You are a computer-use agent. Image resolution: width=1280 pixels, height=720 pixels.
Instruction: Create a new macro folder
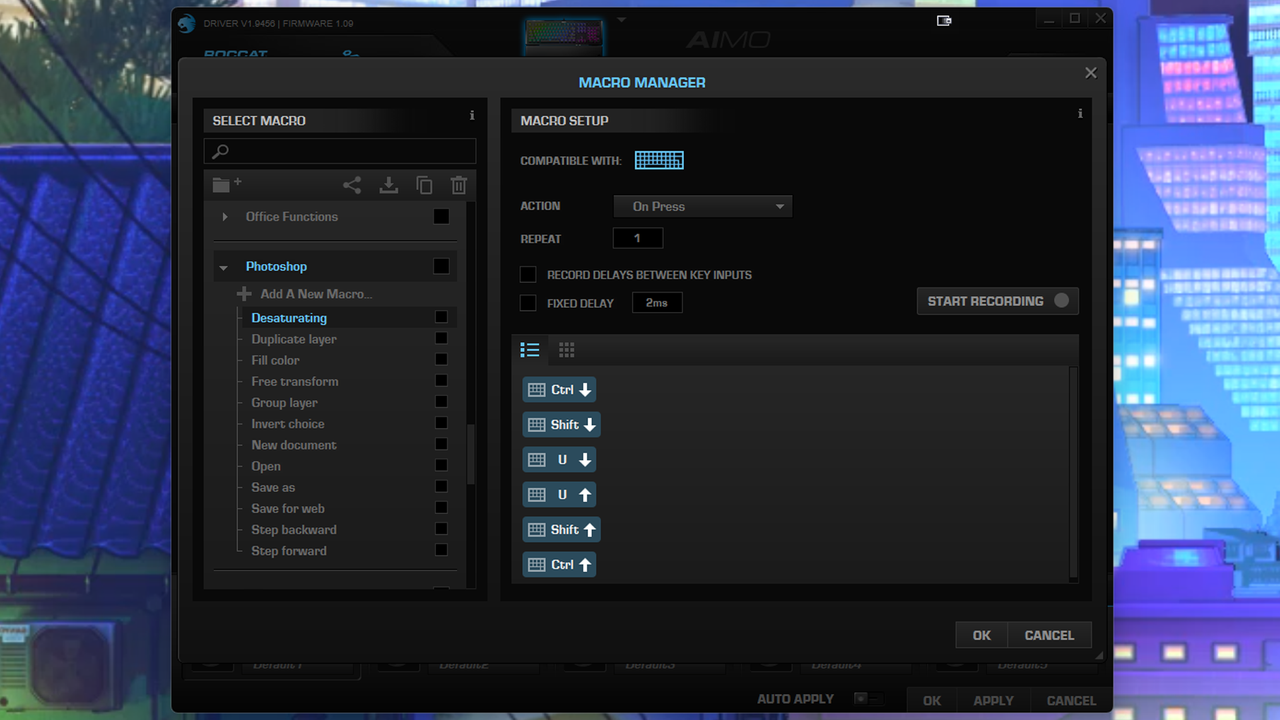[227, 184]
